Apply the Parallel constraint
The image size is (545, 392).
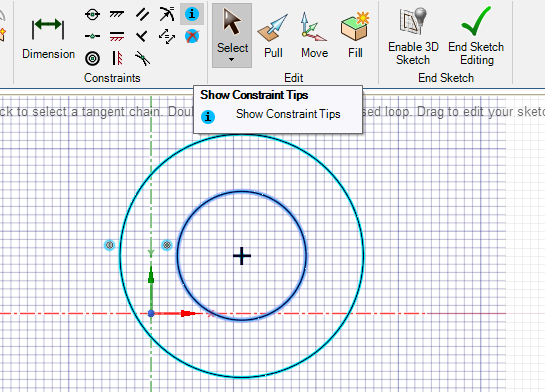click(x=142, y=14)
